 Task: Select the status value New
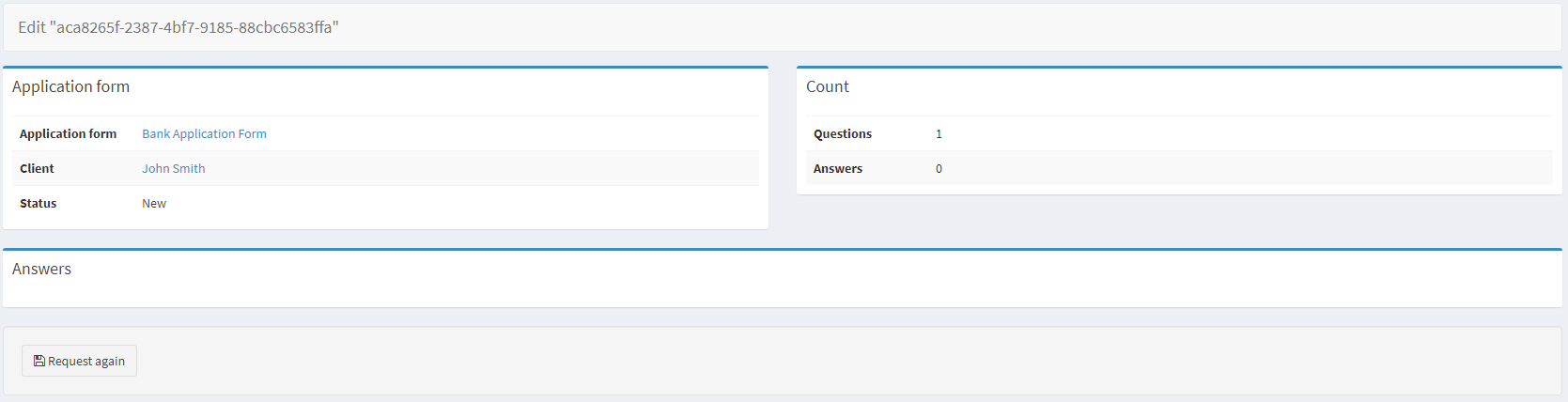(154, 204)
